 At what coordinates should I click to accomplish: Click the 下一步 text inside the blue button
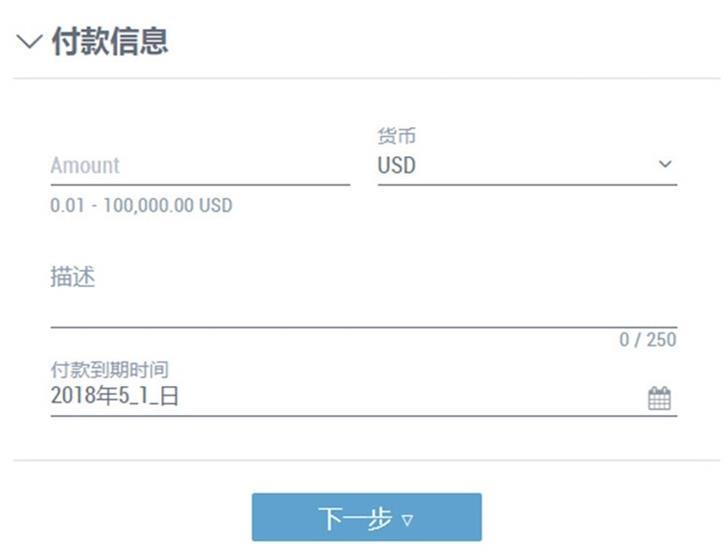(356, 519)
